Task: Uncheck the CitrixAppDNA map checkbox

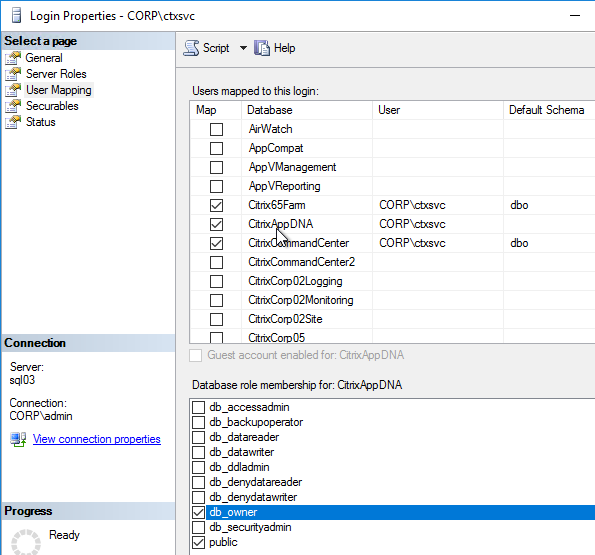Action: point(216,224)
